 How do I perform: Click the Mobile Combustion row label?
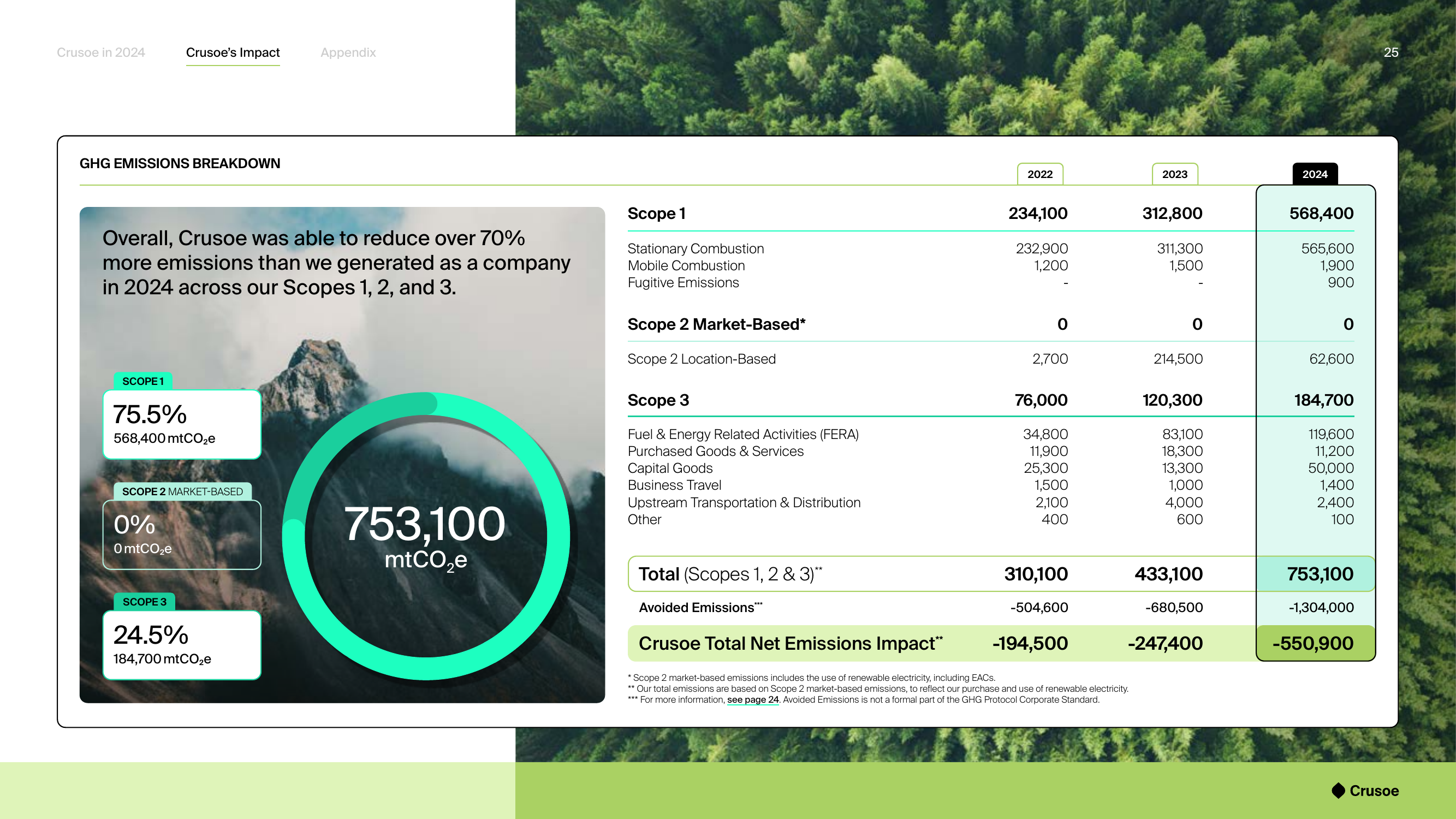[686, 266]
